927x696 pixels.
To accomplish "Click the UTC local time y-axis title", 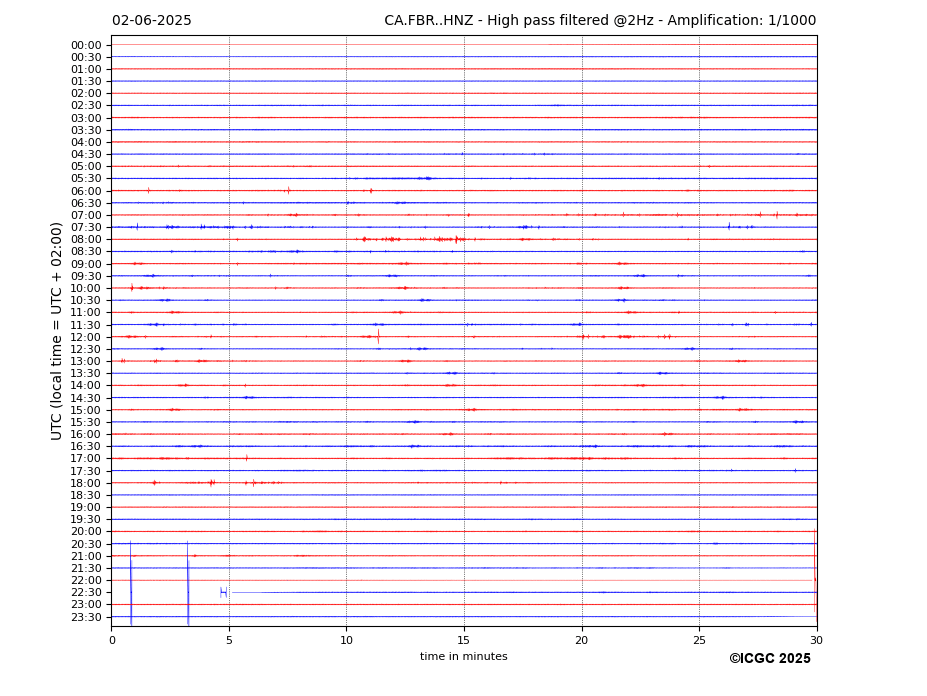I will pyautogui.click(x=56, y=331).
